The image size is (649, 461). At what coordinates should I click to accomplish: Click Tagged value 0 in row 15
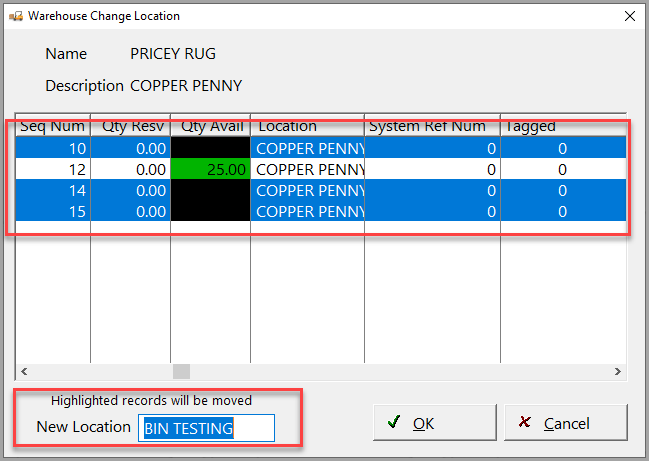click(x=563, y=211)
